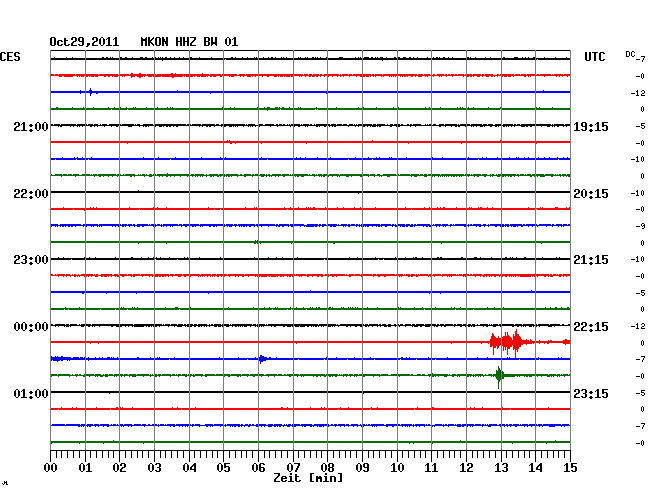Click the x-axis tick label 11
This screenshot has height=494, width=650.
(431, 468)
